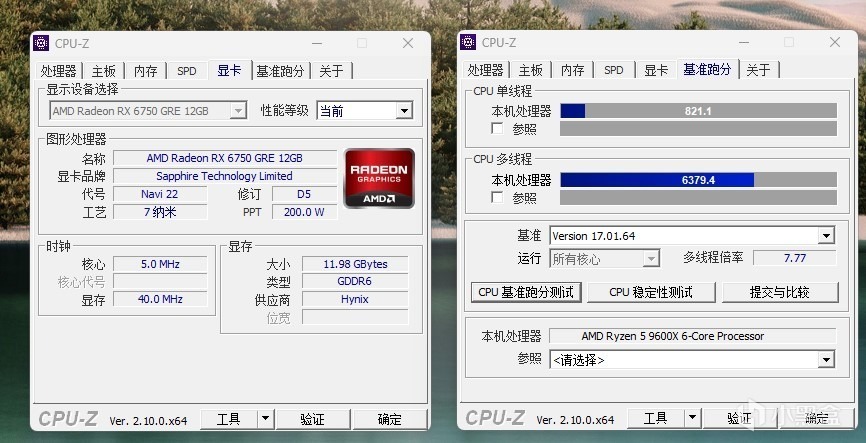866x443 pixels.
Task: Close the left CPU-Z window
Action: point(408,43)
